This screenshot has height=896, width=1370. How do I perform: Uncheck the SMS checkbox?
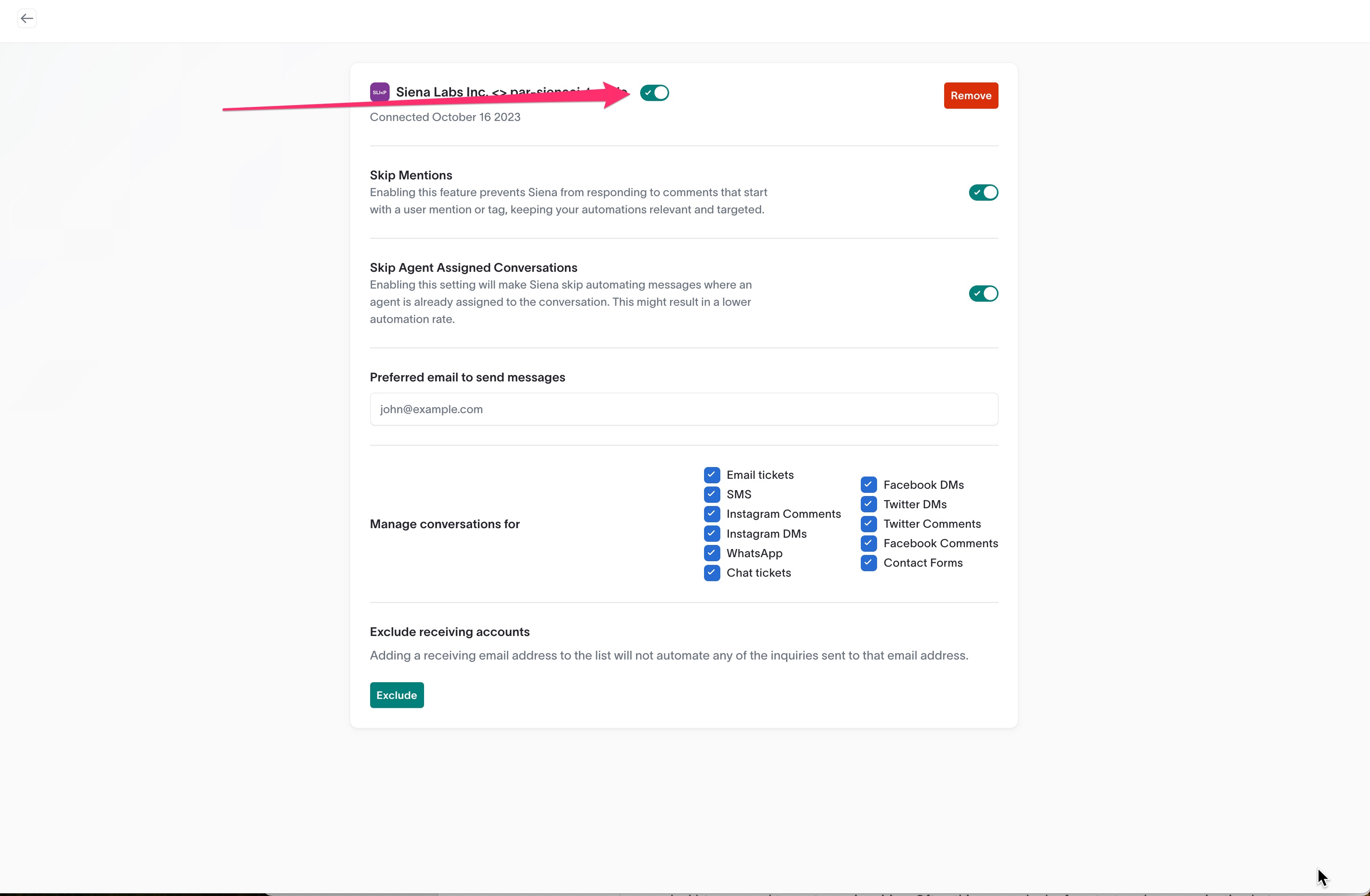[711, 494]
